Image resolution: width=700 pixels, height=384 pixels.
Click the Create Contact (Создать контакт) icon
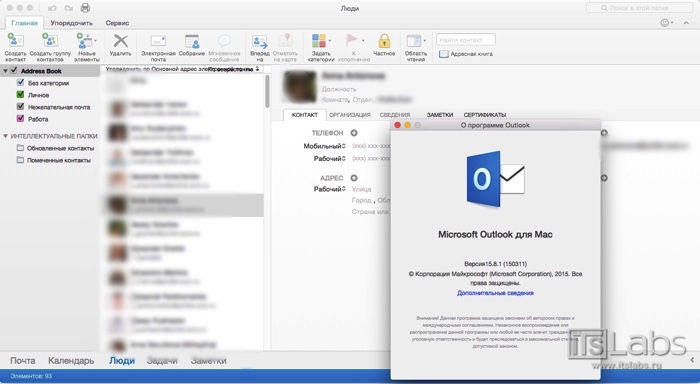[16, 41]
